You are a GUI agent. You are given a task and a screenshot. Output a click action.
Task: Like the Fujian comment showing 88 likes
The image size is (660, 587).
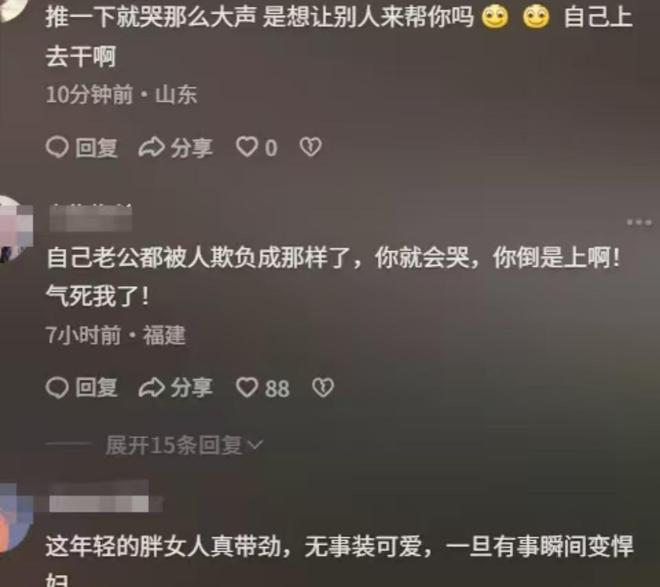click(247, 388)
